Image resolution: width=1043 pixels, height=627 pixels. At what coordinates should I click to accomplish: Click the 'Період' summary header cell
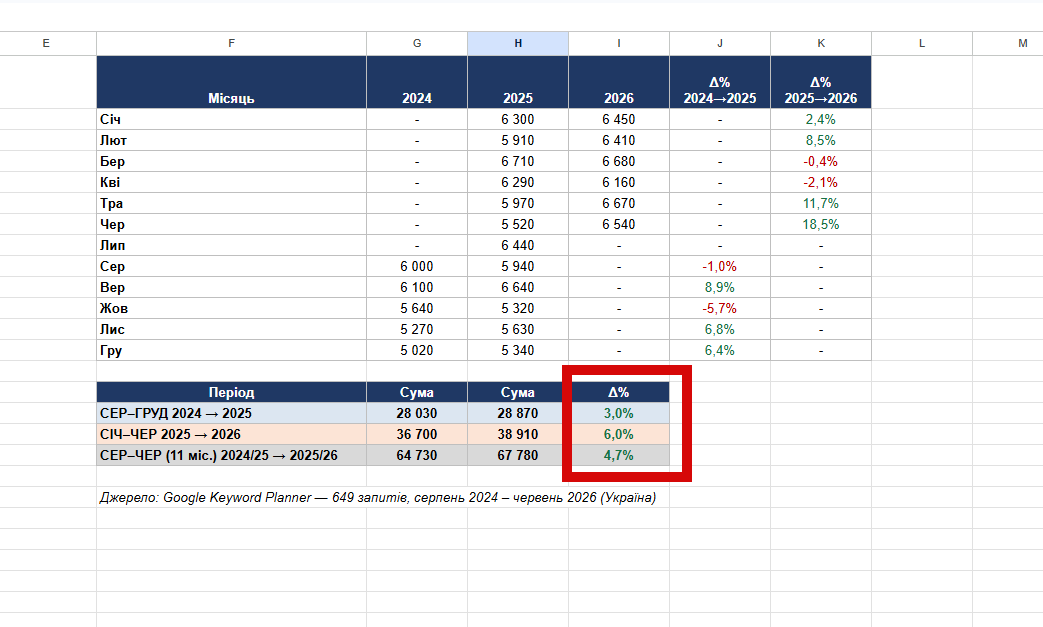tap(231, 392)
